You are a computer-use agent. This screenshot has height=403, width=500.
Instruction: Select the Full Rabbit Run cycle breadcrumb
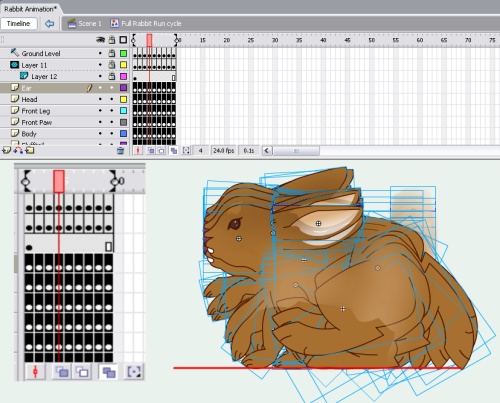[x=151, y=24]
